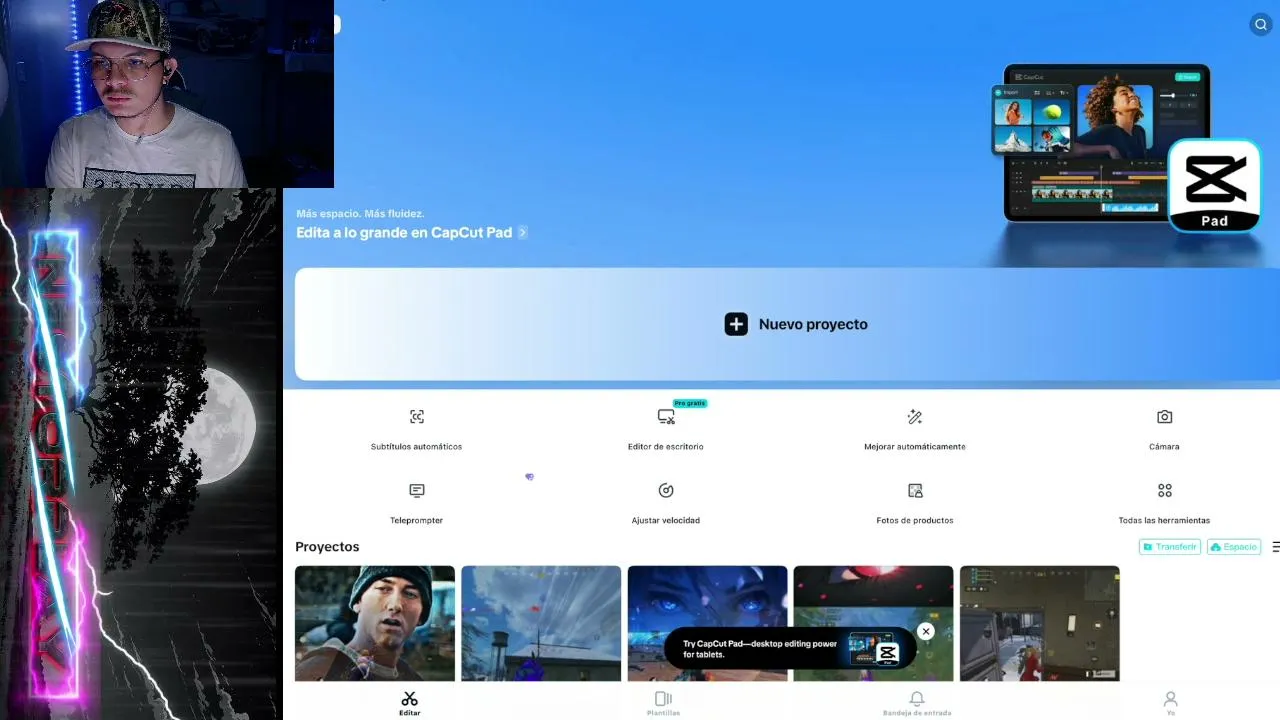Open the Subtítulos automáticos tool
Viewport: 1280px width, 720px height.
(x=416, y=430)
